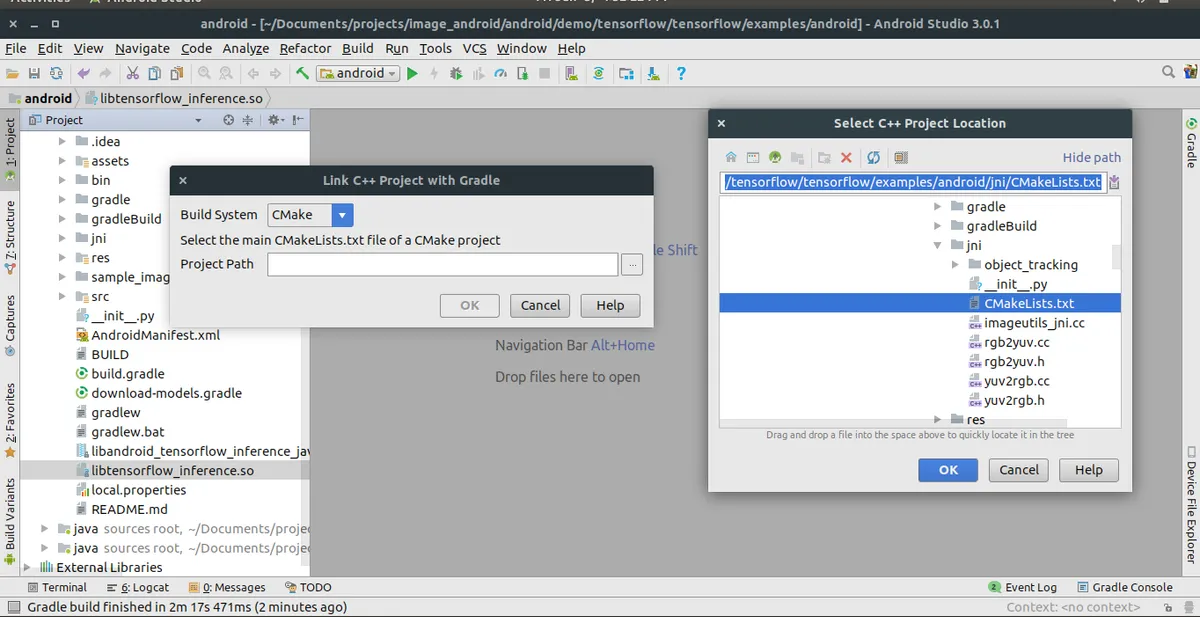The height and width of the screenshot is (617, 1200).
Task: Open the path history icon beside path field
Action: pyautogui.click(x=1115, y=182)
